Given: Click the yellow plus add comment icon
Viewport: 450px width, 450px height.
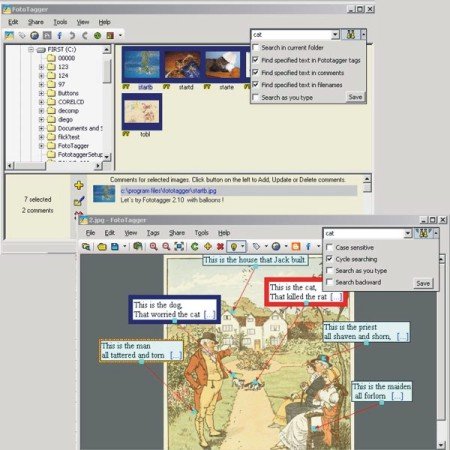Looking at the screenshot, I should (x=79, y=185).
